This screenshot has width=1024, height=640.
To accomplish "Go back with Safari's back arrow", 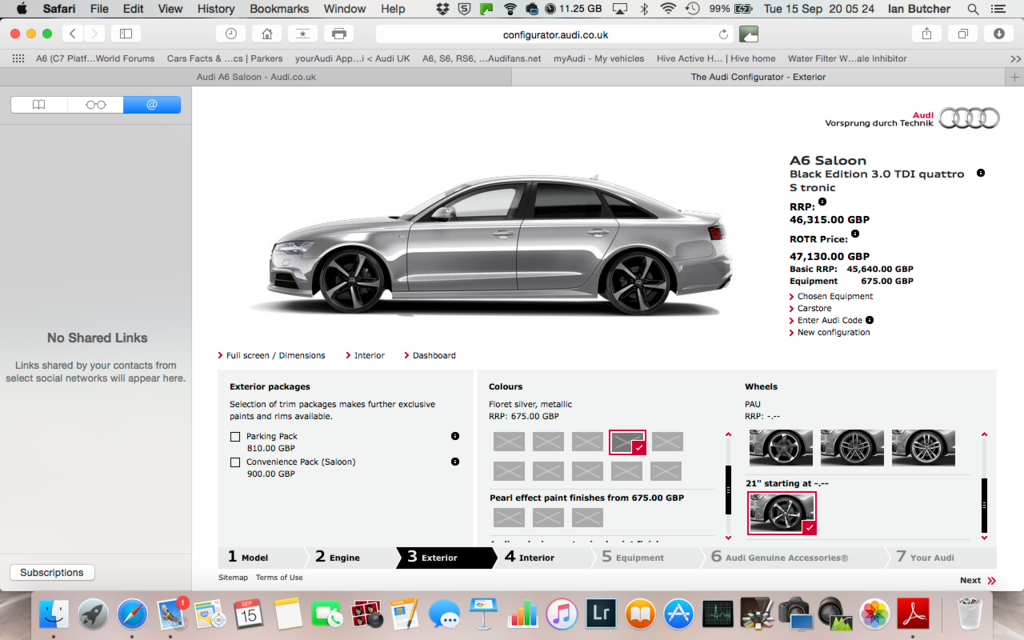I will pyautogui.click(x=72, y=33).
